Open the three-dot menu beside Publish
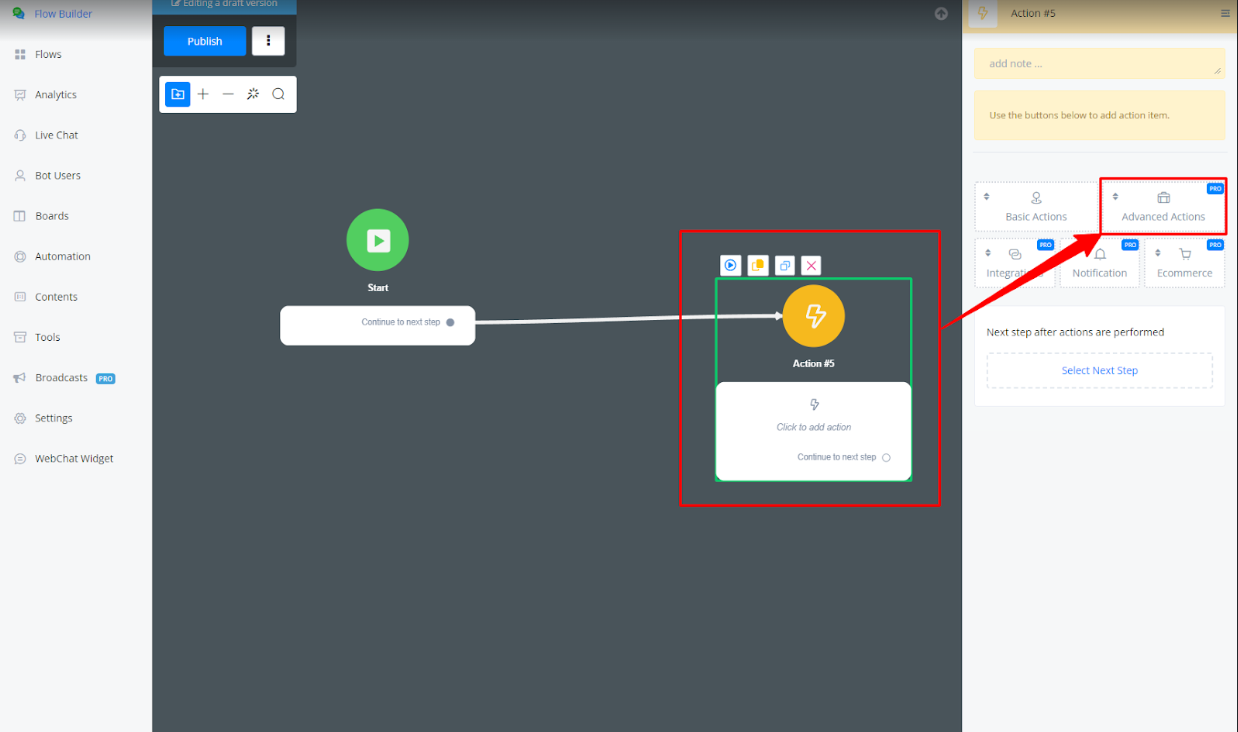Screen dimensions: 1238x732 point(268,41)
